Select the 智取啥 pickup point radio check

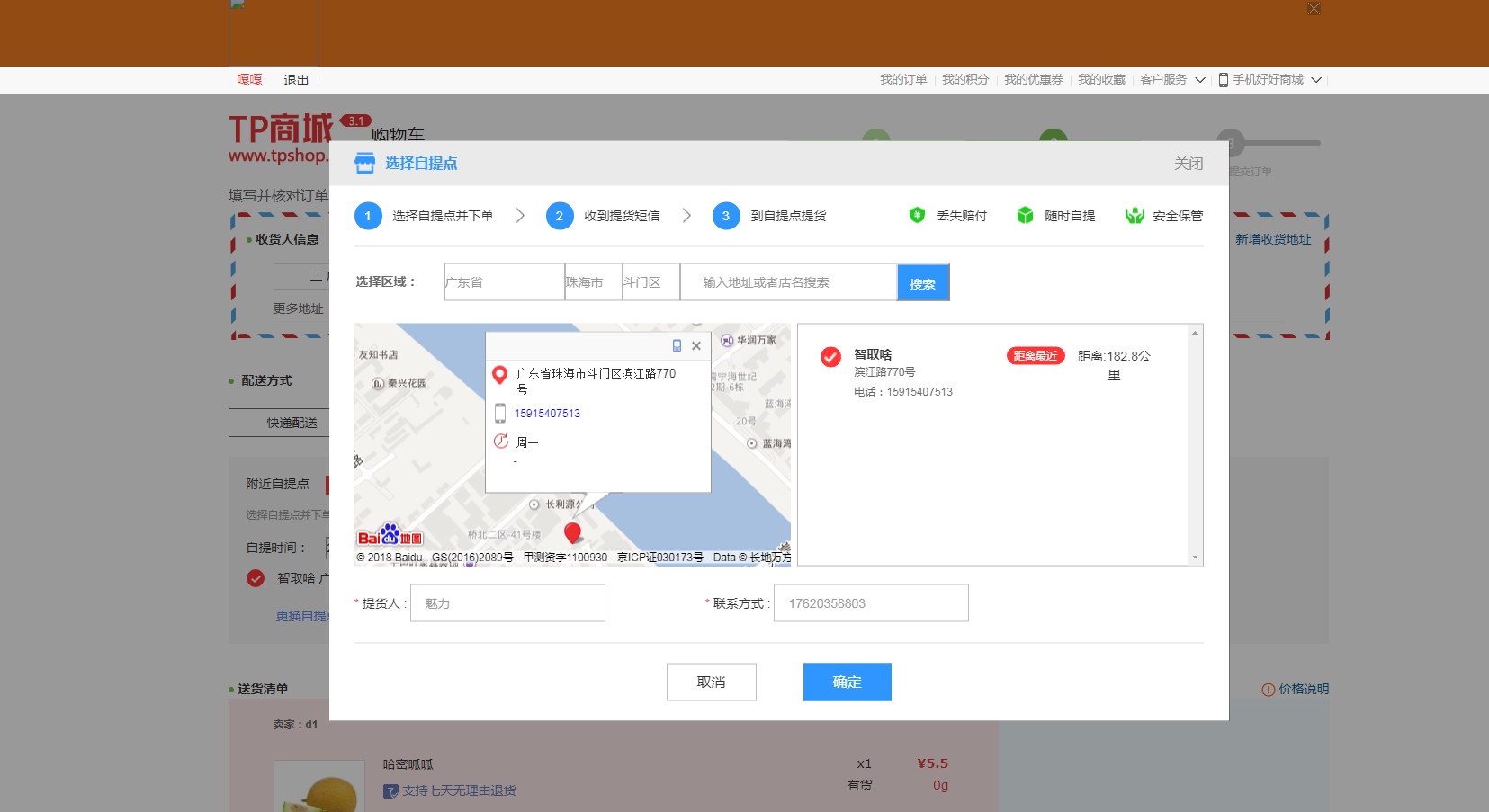(830, 357)
